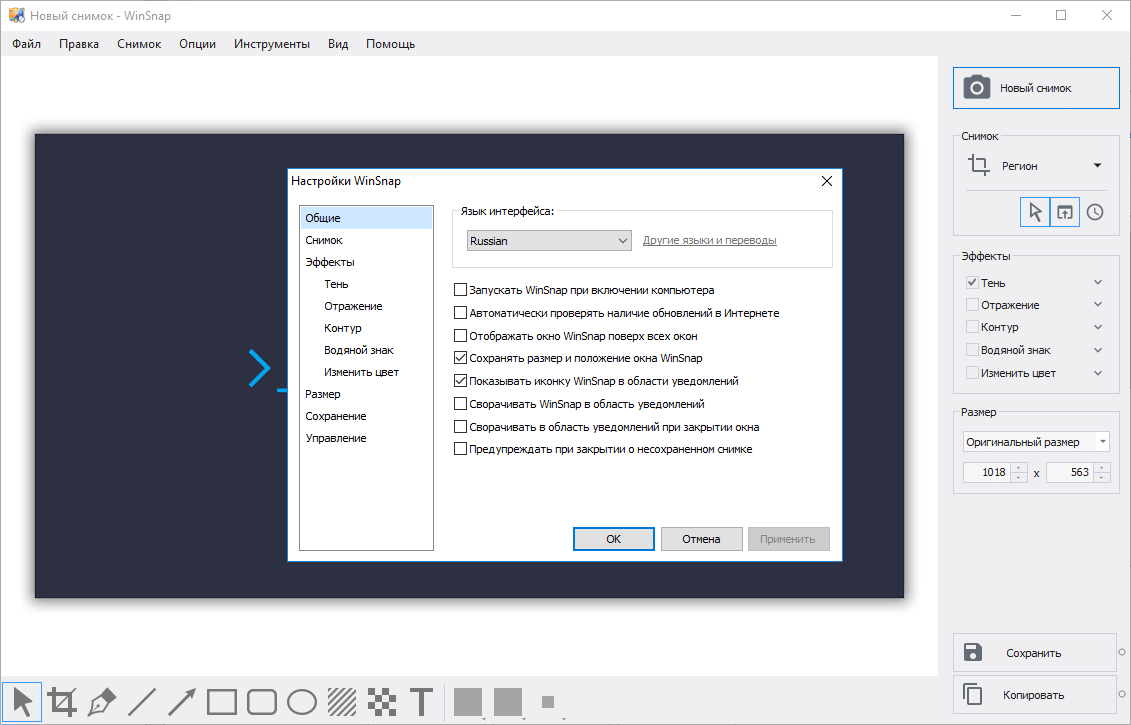
Task: Toggle the capture delay timer clock
Action: tap(1095, 212)
